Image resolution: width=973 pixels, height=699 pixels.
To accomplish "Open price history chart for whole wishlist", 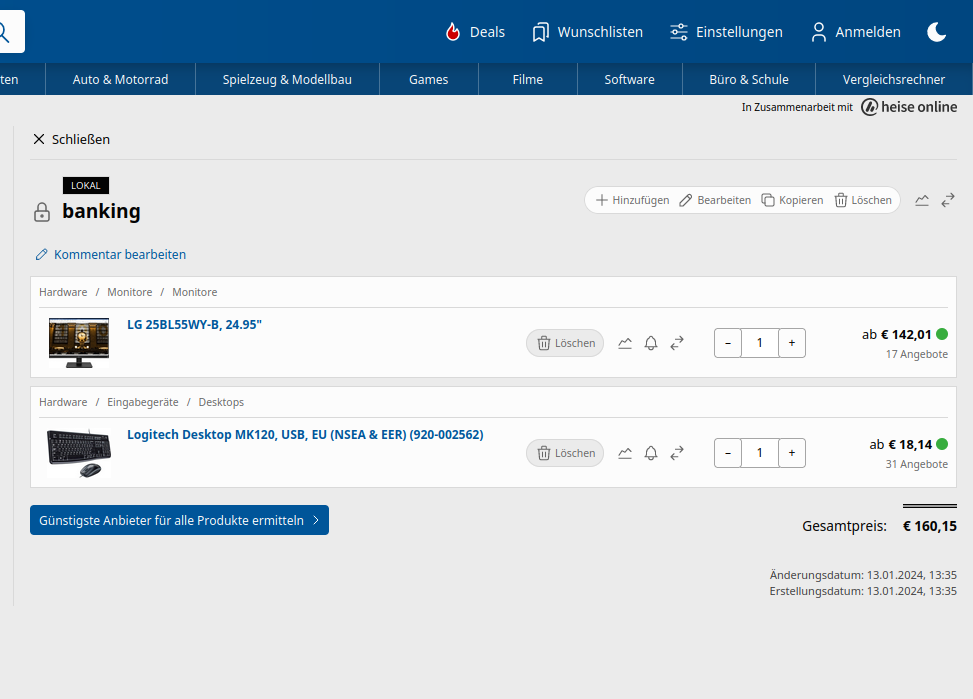I will click(x=922, y=200).
